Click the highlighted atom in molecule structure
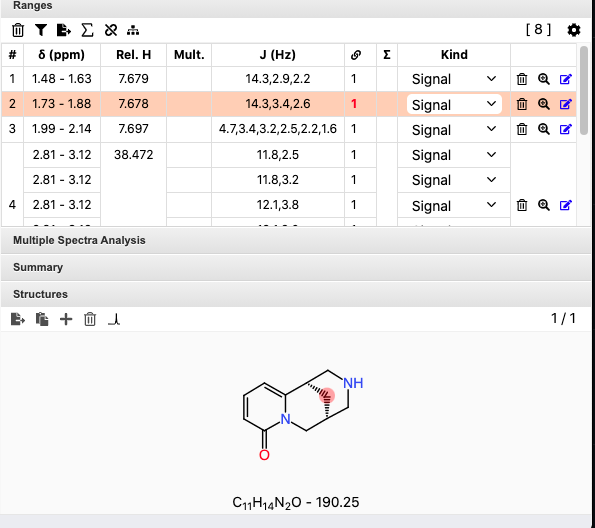595x528 pixels. point(327,396)
